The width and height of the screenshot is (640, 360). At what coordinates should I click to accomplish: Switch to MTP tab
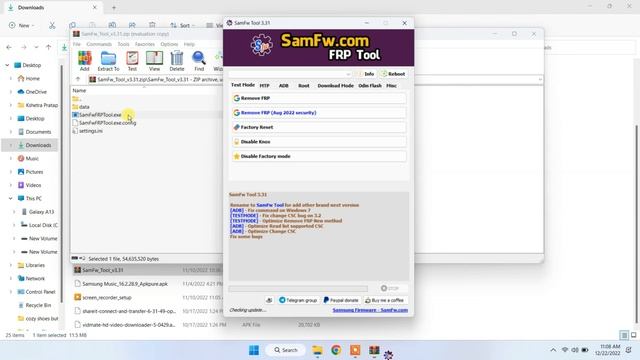point(264,86)
